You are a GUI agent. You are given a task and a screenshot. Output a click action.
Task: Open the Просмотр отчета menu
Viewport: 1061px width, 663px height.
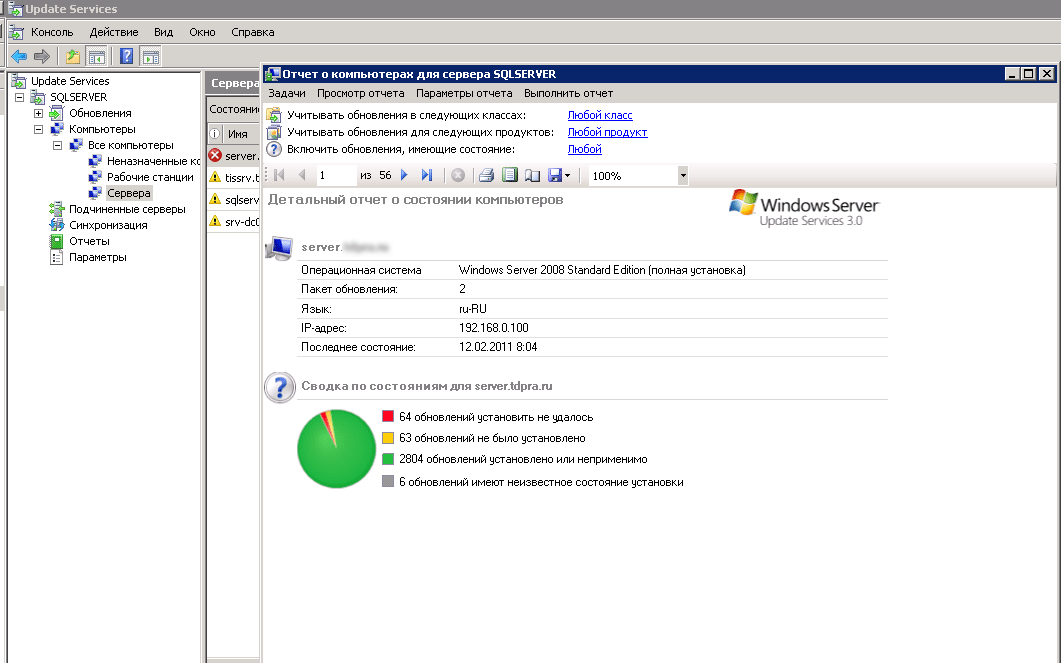(360, 93)
